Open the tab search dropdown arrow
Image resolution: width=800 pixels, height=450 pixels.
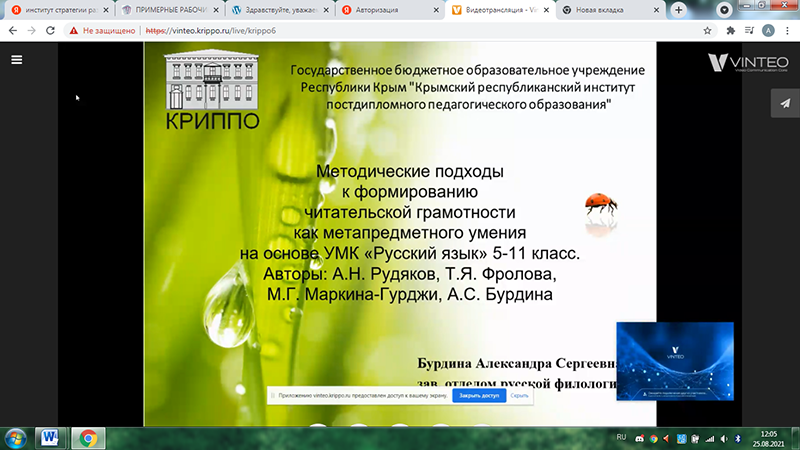click(x=724, y=10)
